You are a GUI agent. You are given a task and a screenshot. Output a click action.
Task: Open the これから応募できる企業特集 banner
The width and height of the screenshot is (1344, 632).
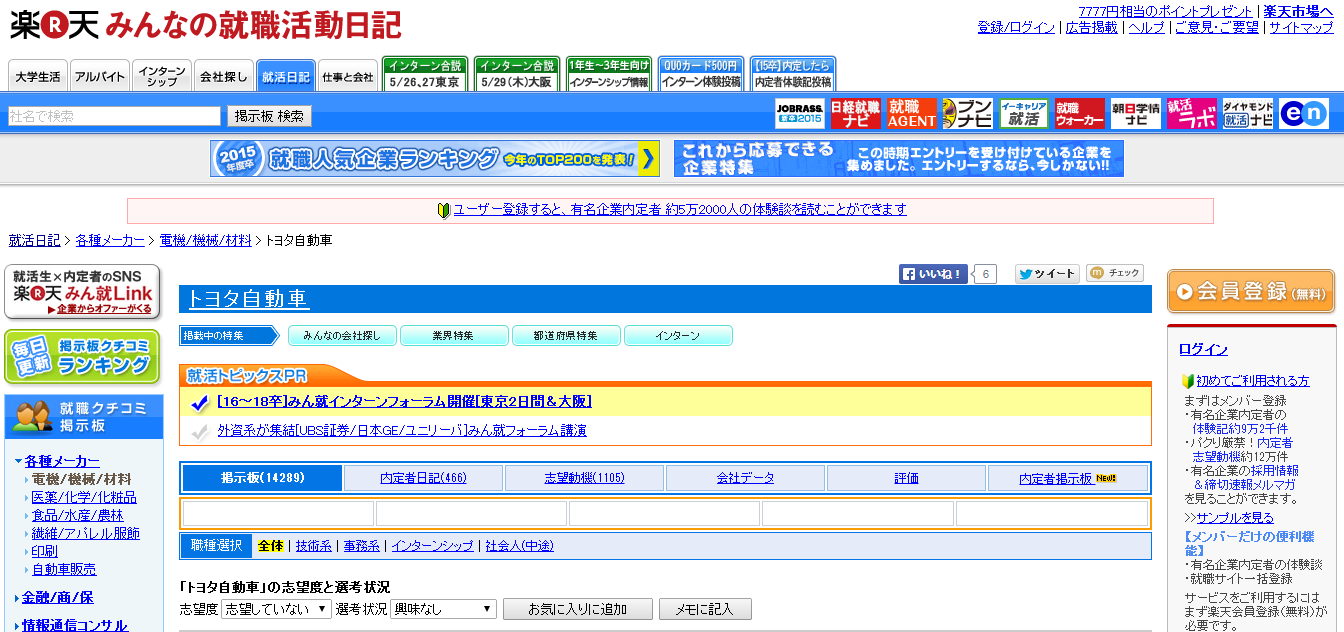(x=899, y=158)
